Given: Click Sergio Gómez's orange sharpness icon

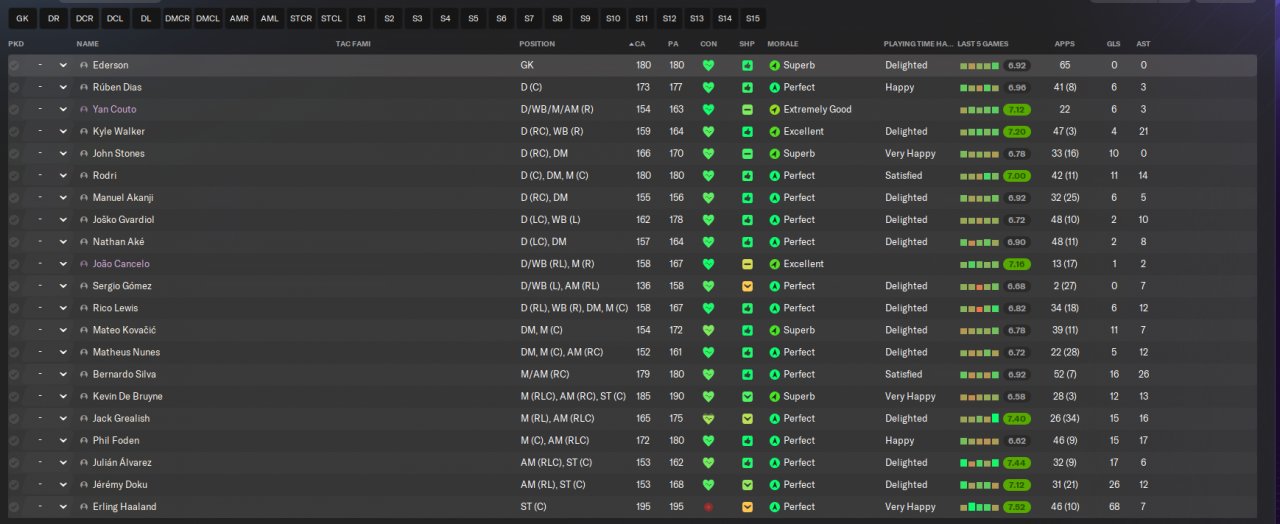Looking at the screenshot, I should click(x=747, y=286).
